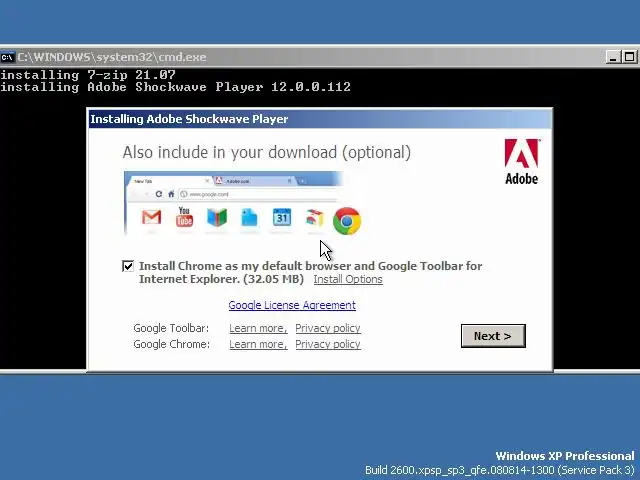Click the Calendar 31 icon in the preview

pyautogui.click(x=282, y=217)
